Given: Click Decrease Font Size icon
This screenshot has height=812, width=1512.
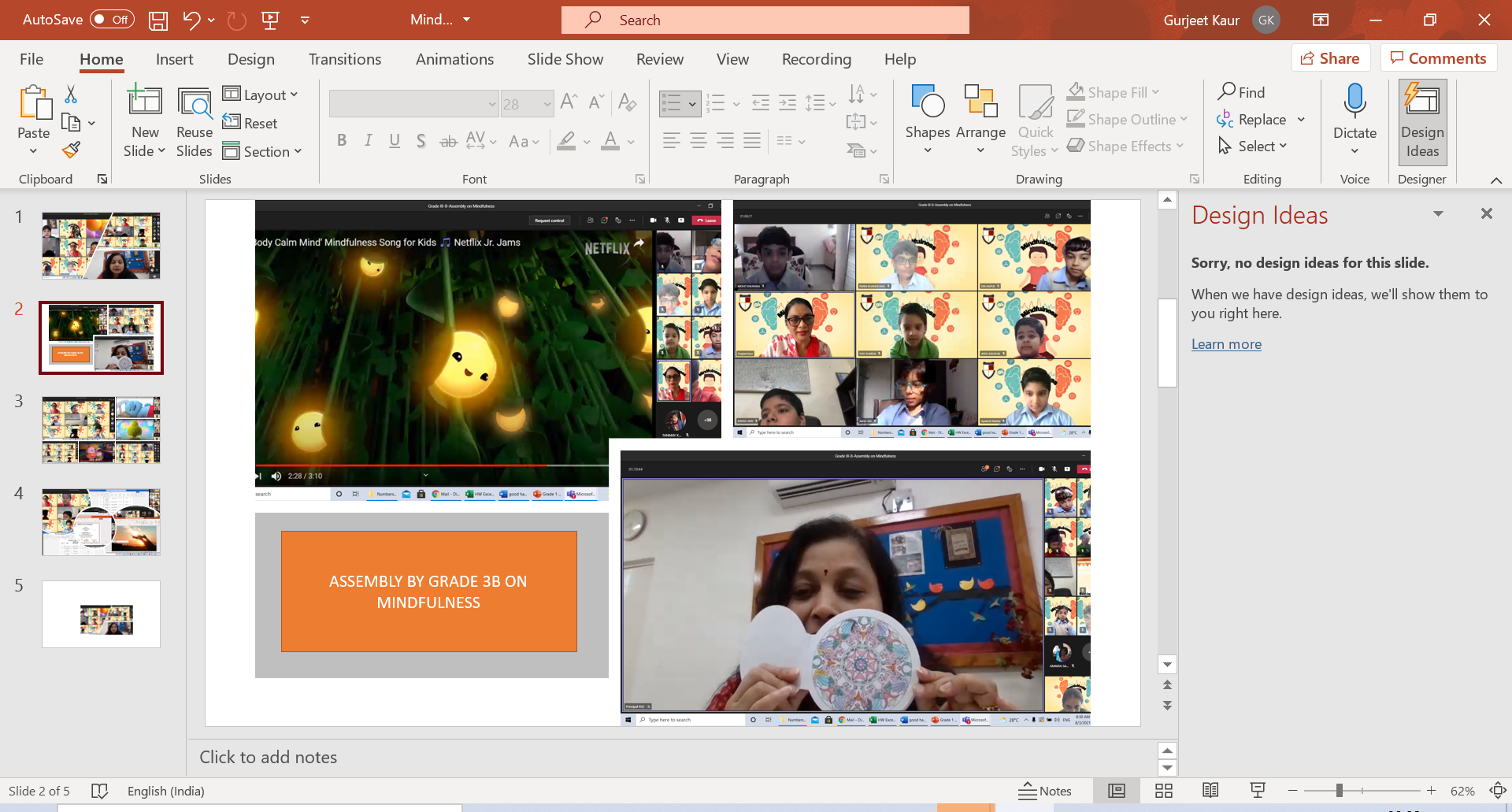Looking at the screenshot, I should (596, 102).
